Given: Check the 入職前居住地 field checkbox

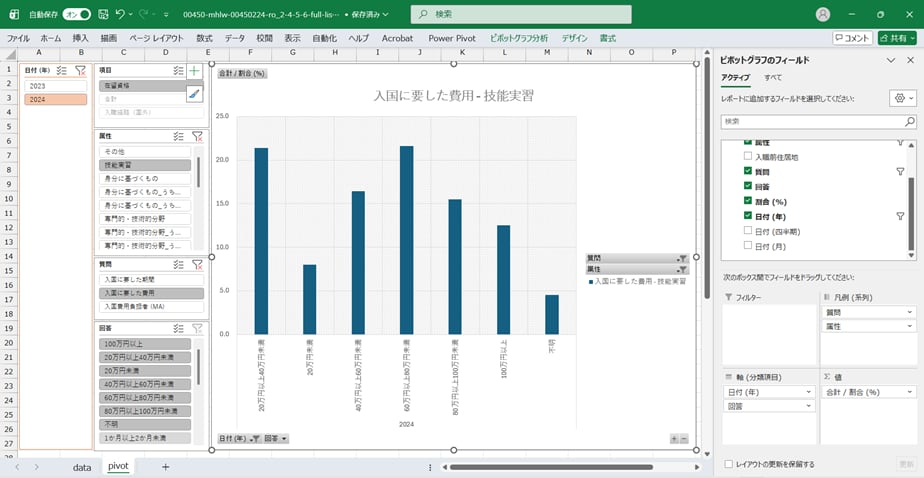Looking at the screenshot, I should click(747, 157).
